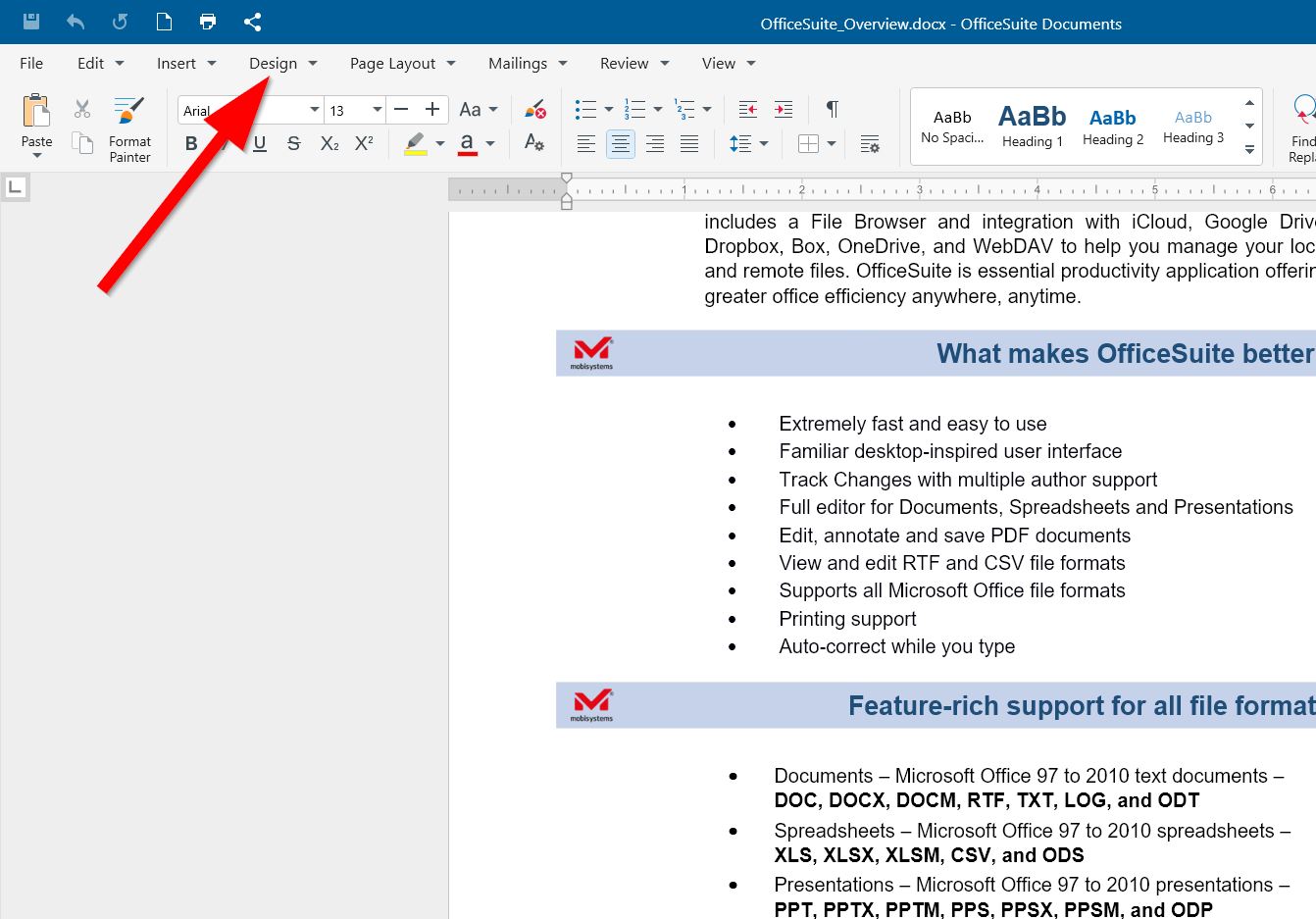Expand the line spacing dropdown arrow

pos(764,144)
